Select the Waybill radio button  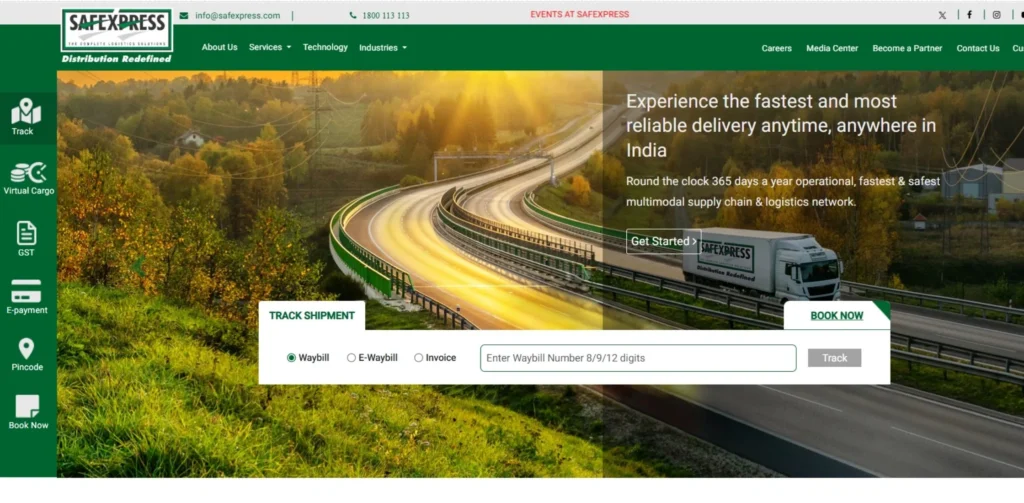pyautogui.click(x=291, y=358)
